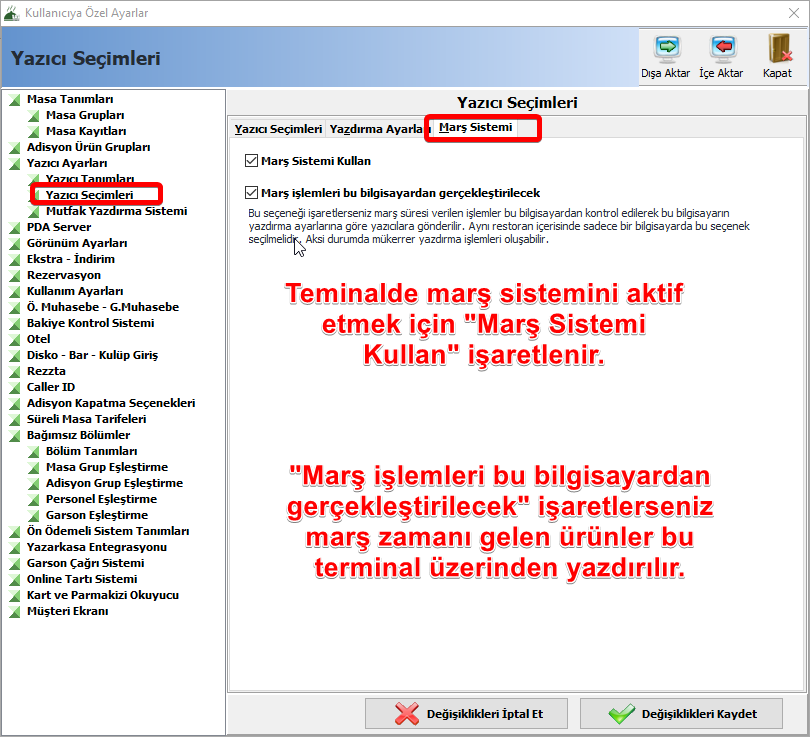The height and width of the screenshot is (737, 810).
Task: Open Yazıcı Tanımları in the tree
Action: click(90, 179)
